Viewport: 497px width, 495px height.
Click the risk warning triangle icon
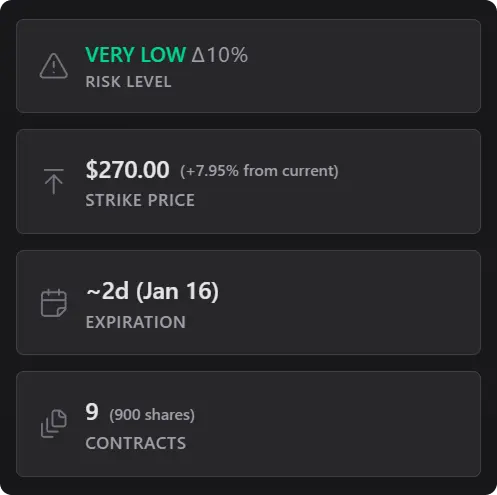pos(54,66)
